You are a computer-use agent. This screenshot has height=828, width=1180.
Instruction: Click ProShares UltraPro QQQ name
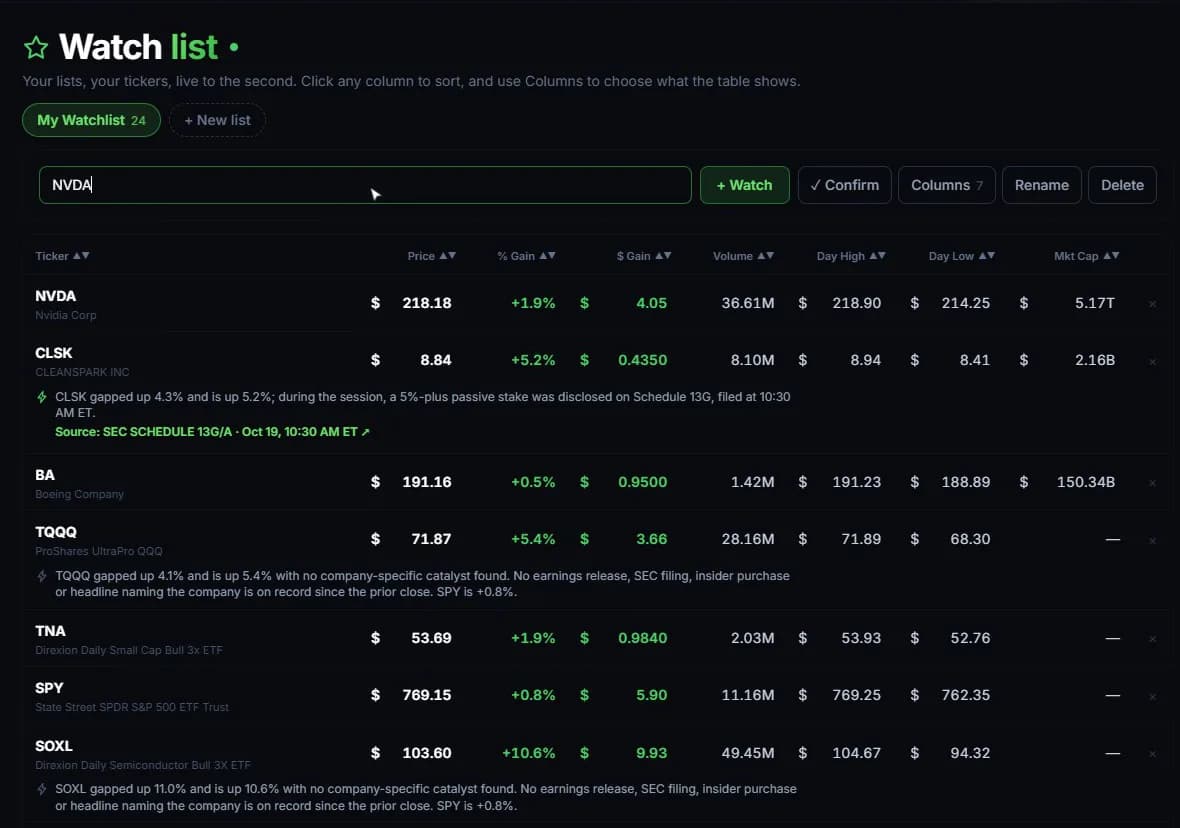point(99,552)
